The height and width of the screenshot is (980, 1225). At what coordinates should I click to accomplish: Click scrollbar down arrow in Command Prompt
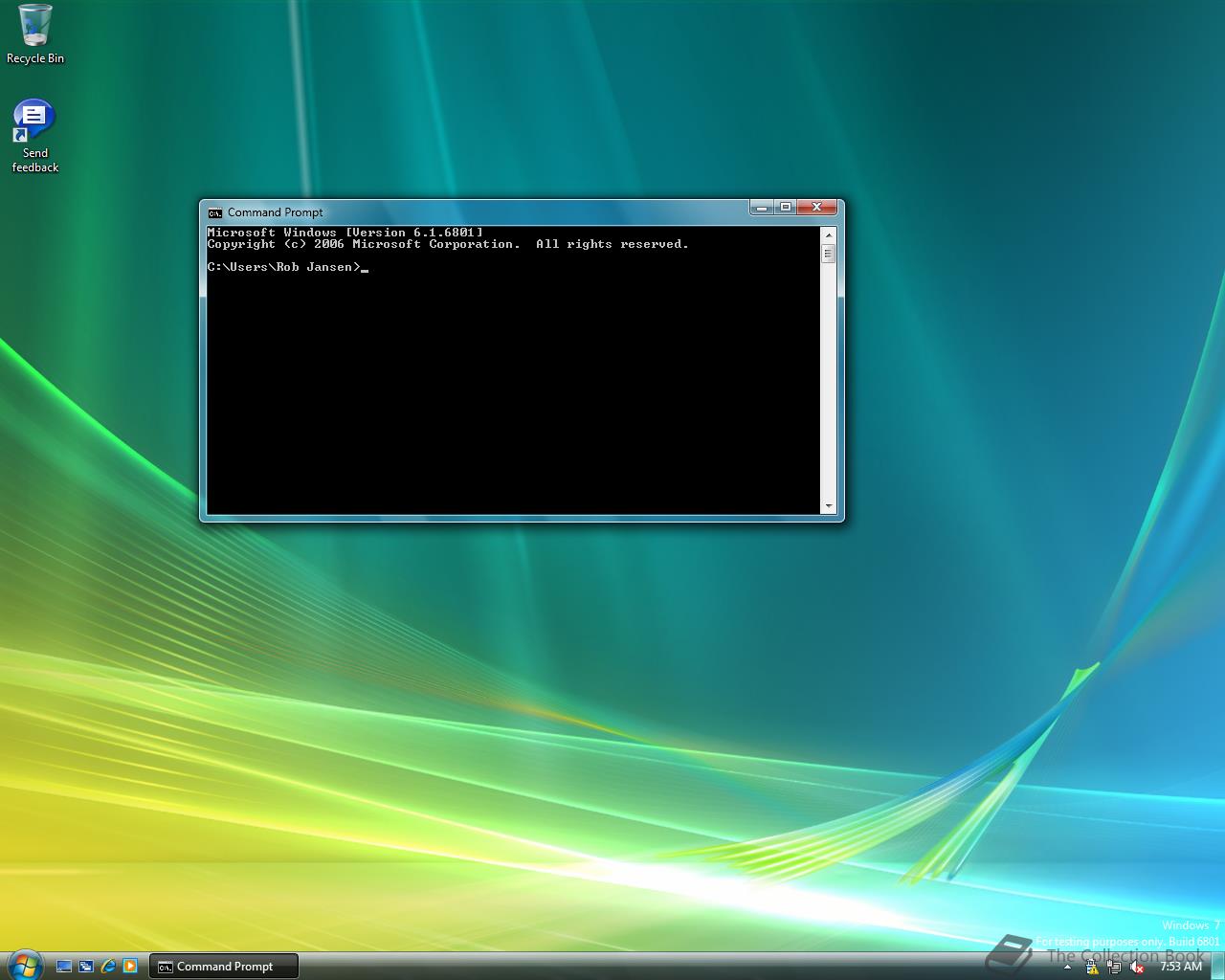829,506
